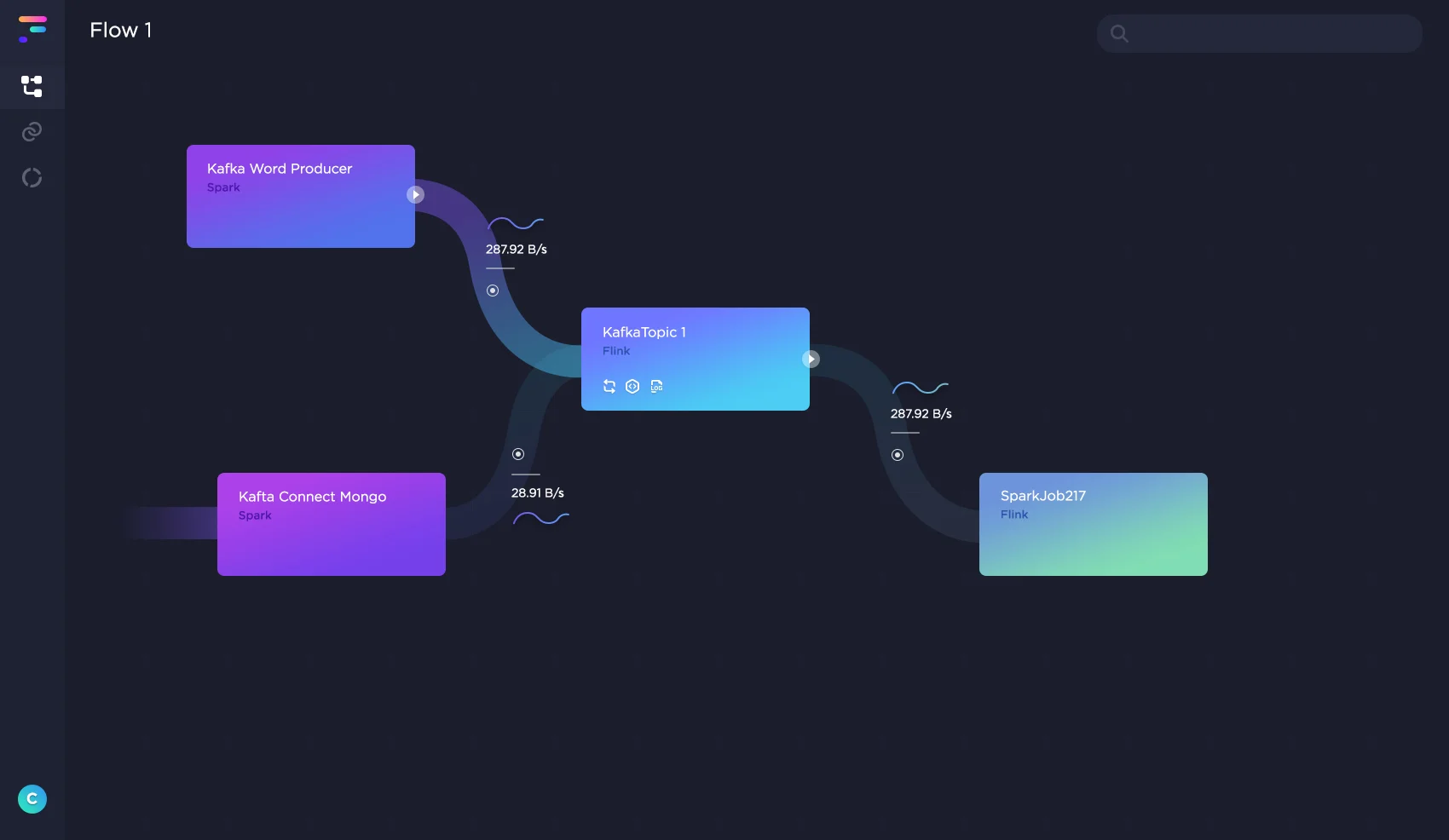Click the wave graph above first 287.92 B/s
Screen dimensions: 1449x840
(516, 223)
